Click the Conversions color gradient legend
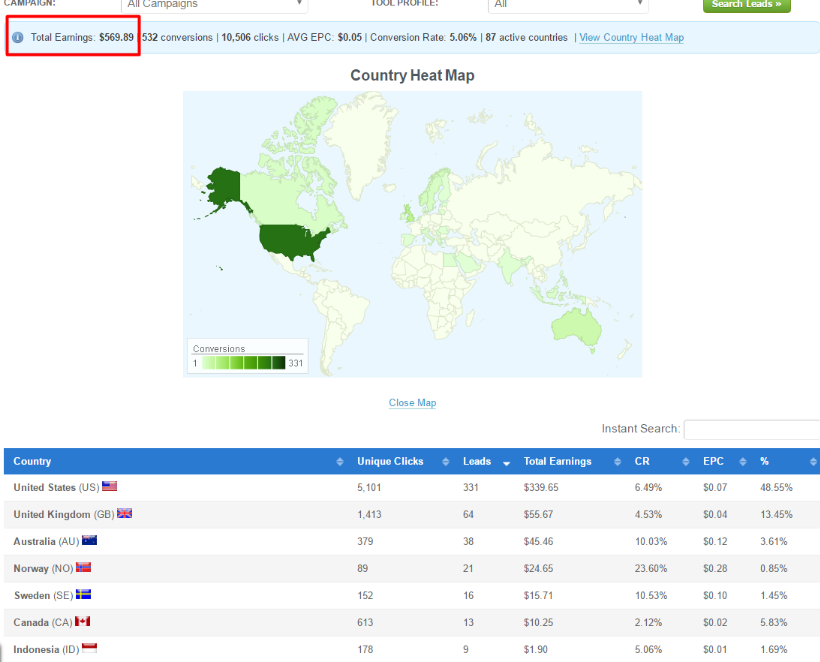820x662 pixels. [243, 363]
